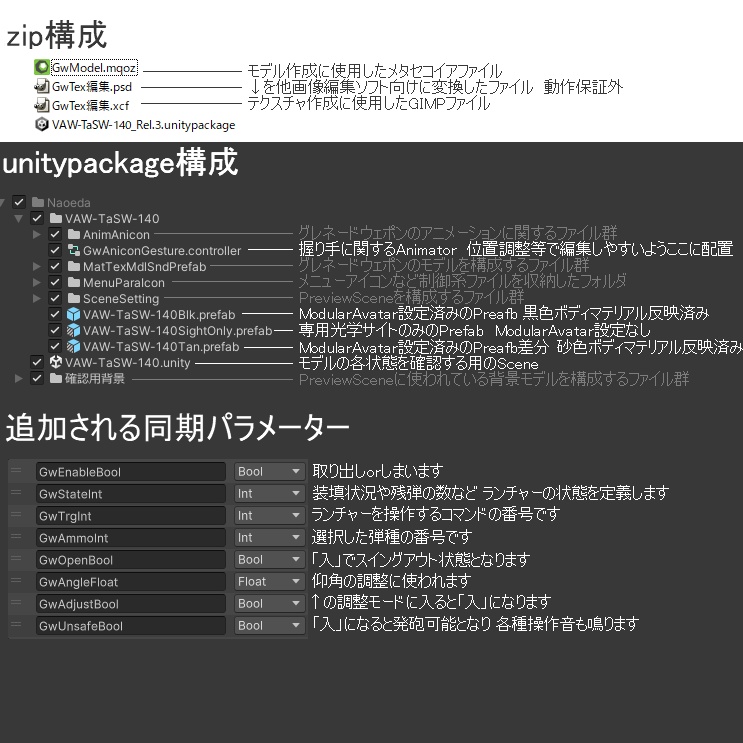Click the GwAngleFloat parameter name field
Viewport: 743px width, 743px height.
point(131,582)
